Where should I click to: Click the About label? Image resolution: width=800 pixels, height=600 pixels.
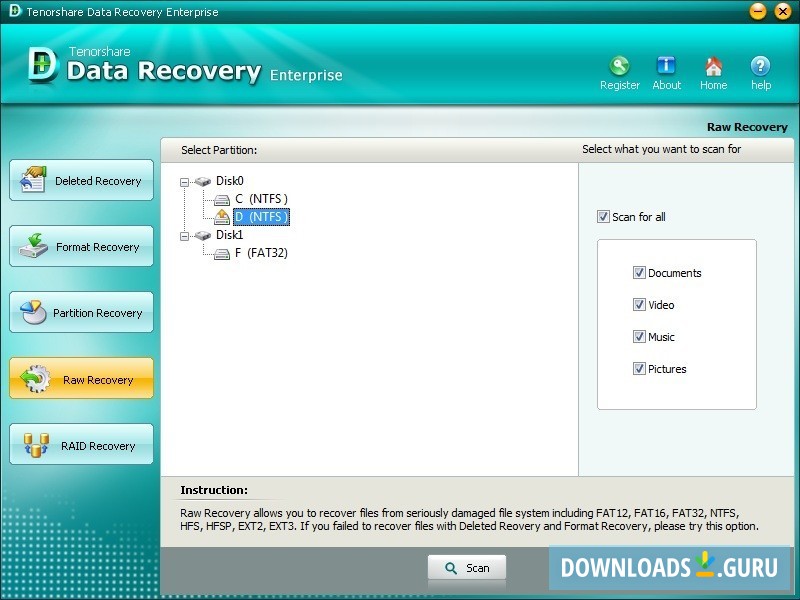point(666,85)
